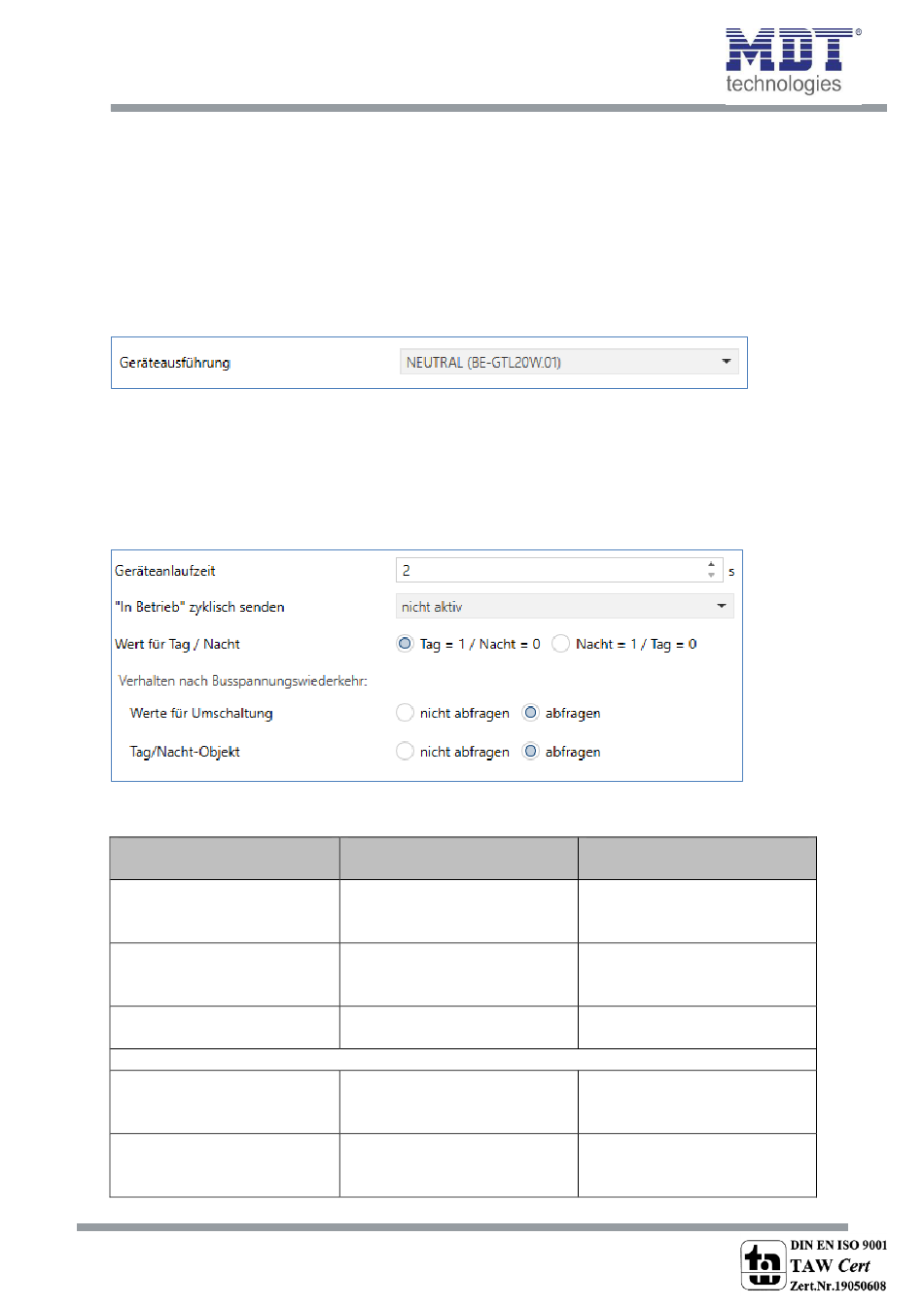Click the Geräteausführung label
This screenshot has height=1307, width=924.
click(175, 363)
